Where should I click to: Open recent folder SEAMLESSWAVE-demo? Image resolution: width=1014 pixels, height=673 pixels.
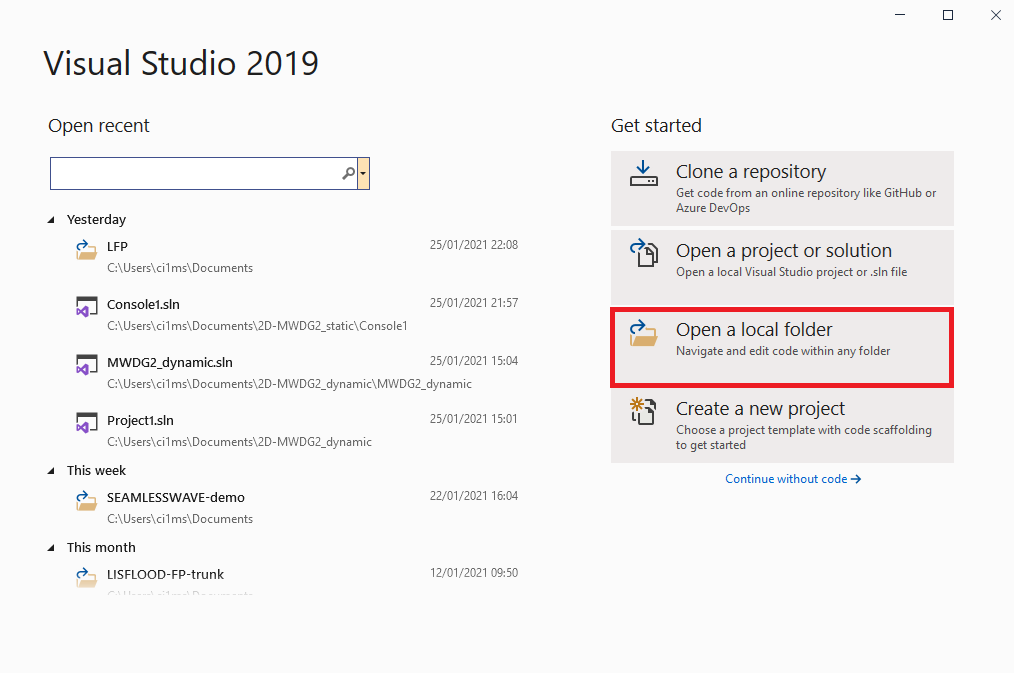point(296,507)
